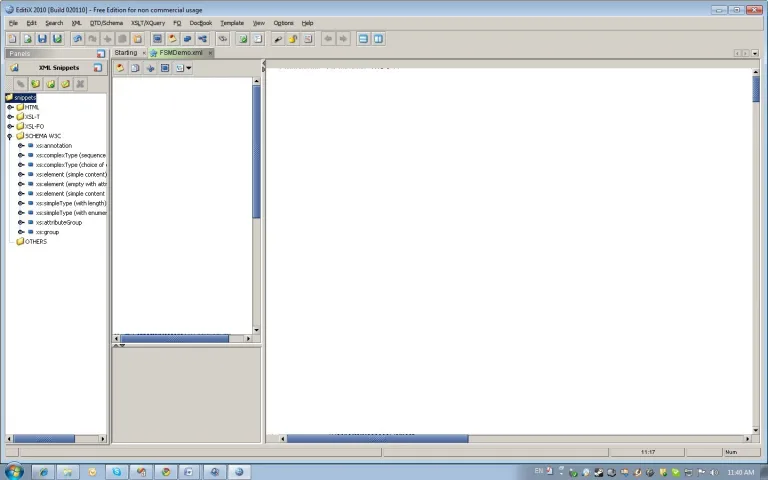Click the grey edit-snippet pencil icon
This screenshot has width=768, height=480.
coord(21,84)
